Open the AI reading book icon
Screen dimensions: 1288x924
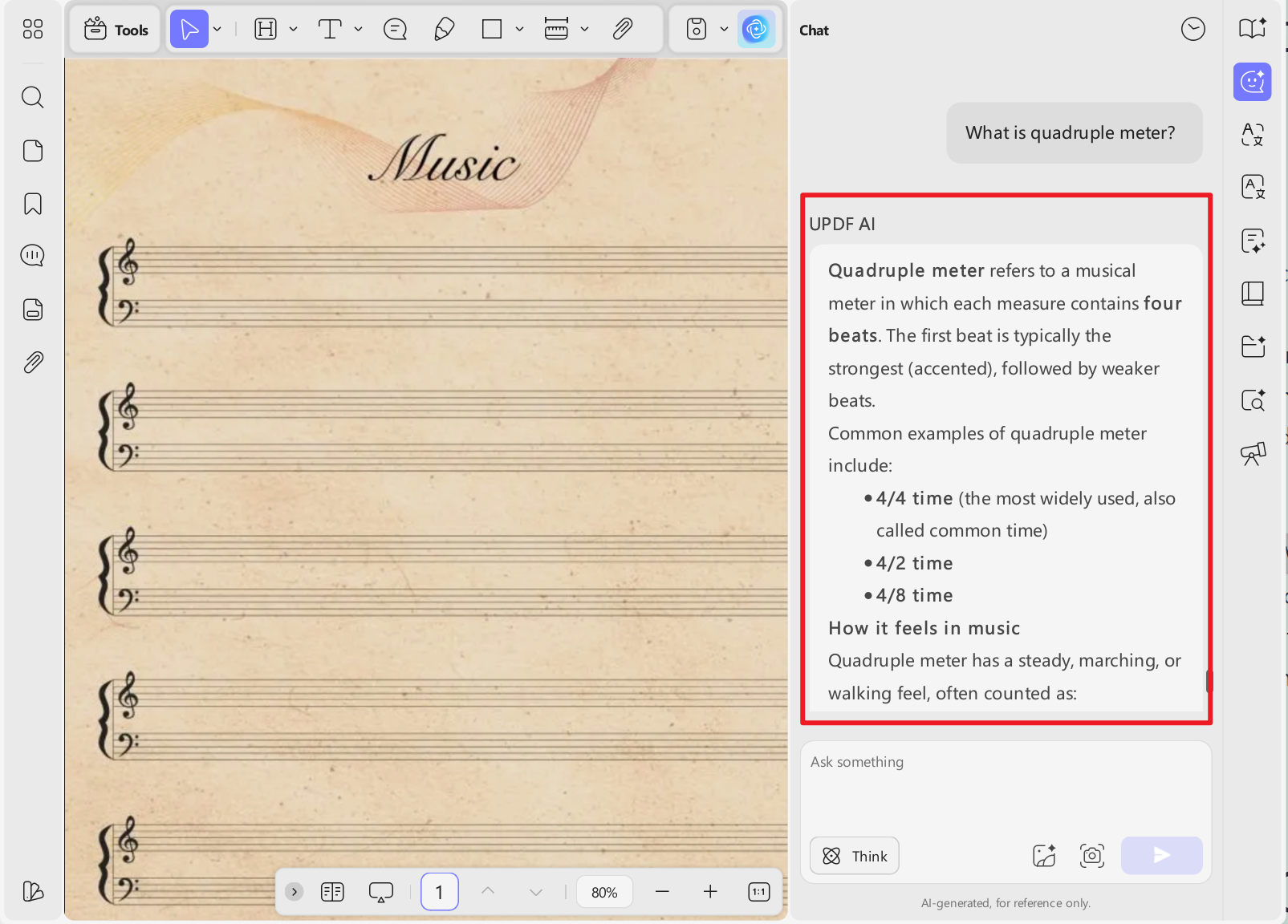tap(1253, 29)
